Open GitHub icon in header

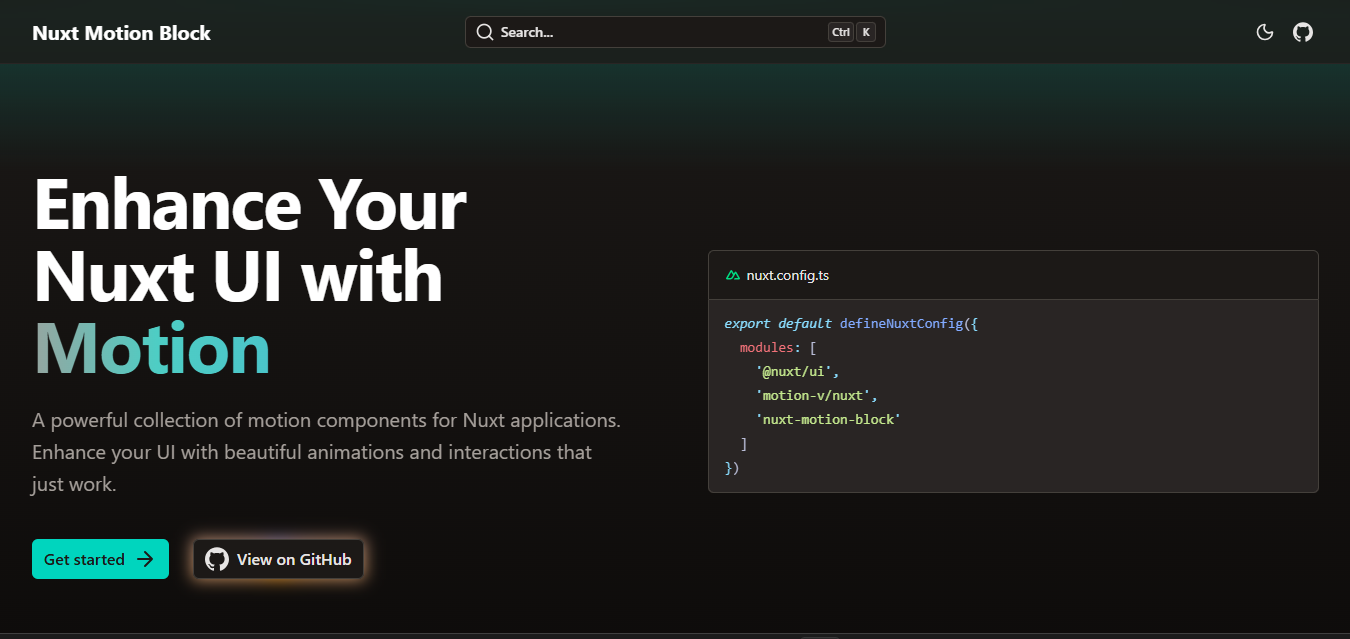(x=1303, y=32)
